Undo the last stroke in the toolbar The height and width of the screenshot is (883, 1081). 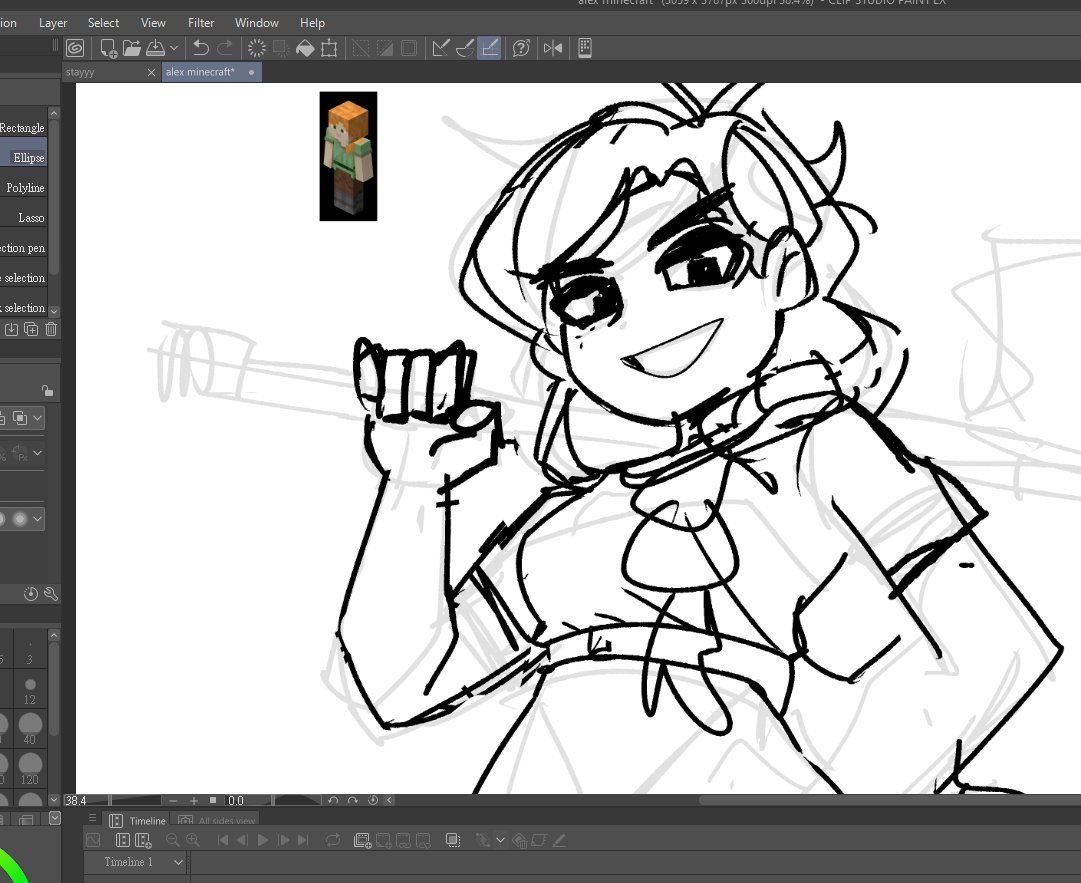[x=201, y=48]
